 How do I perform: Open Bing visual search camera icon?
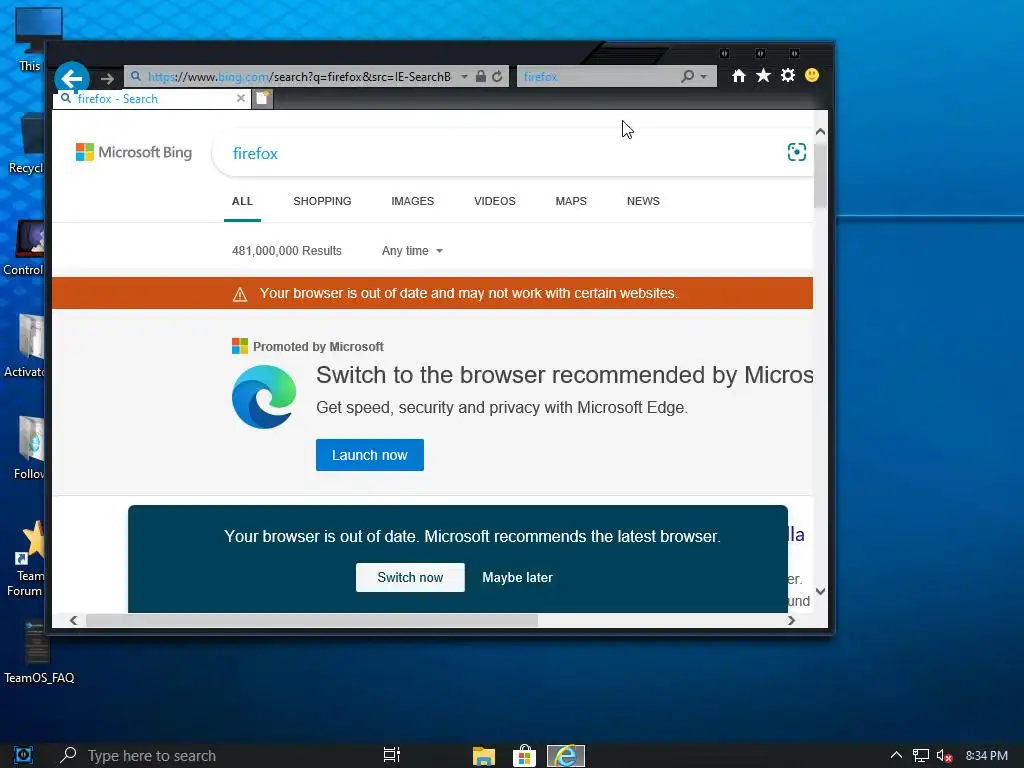point(796,152)
